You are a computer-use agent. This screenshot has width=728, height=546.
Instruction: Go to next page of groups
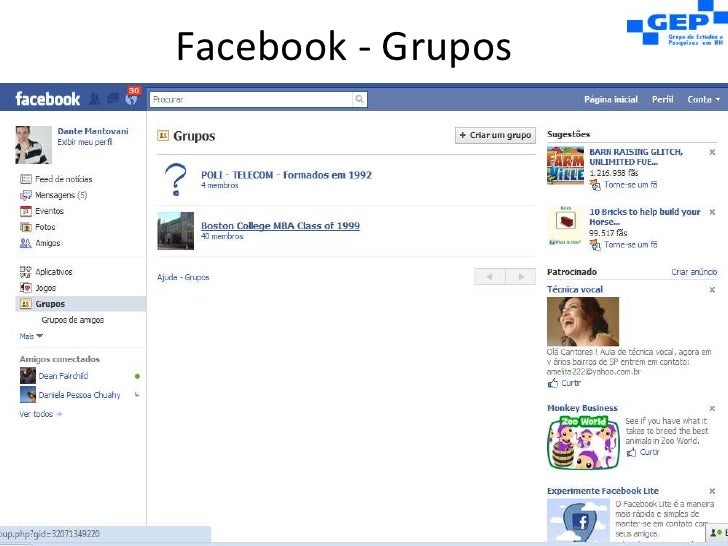pos(520,277)
